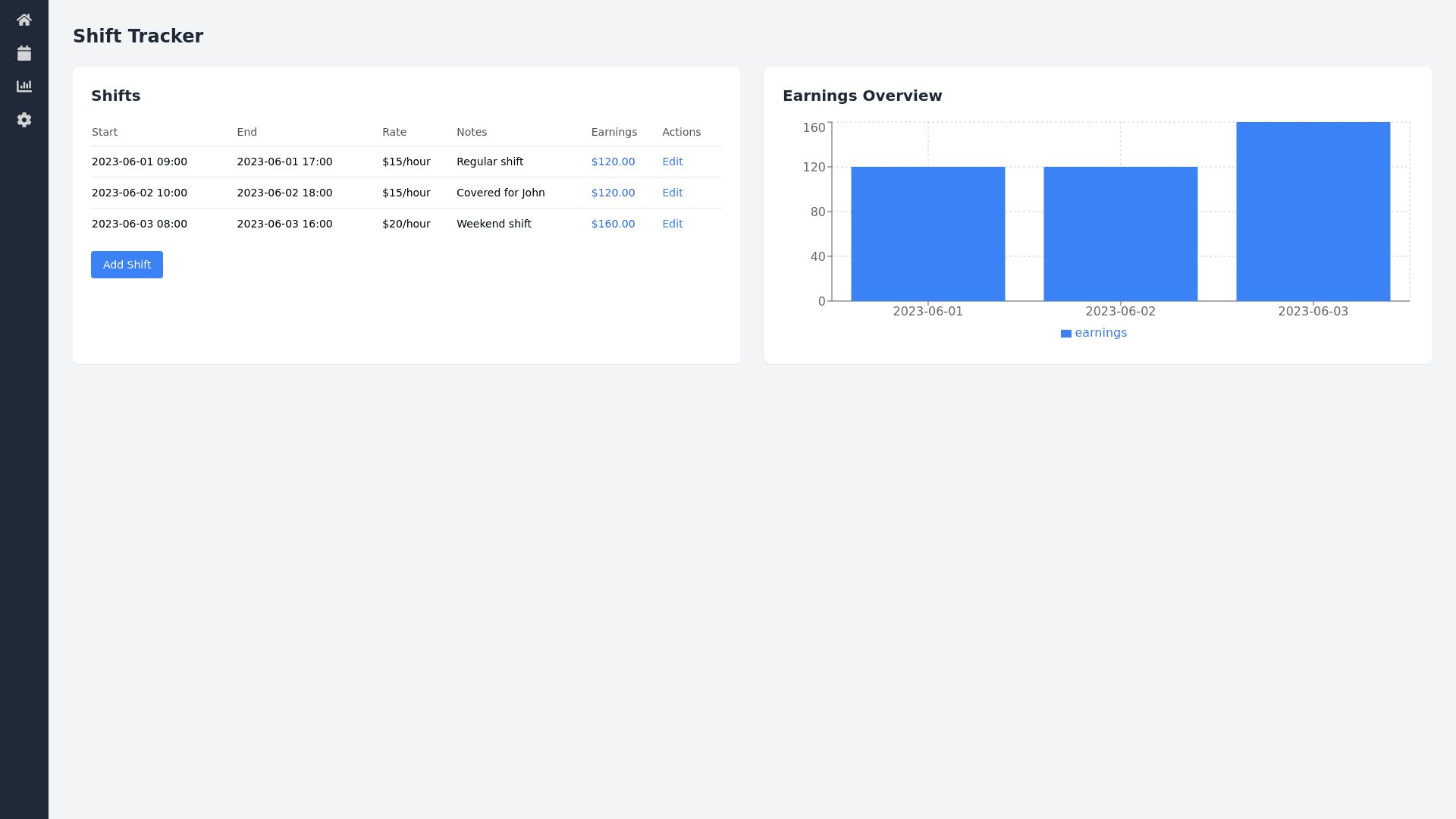Edit the Regular shift entry
1456x819 pixels.
672,162
